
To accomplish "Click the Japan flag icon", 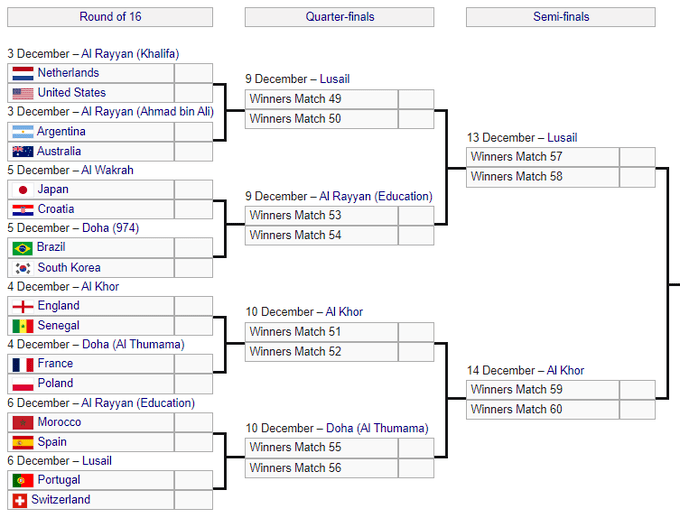I will (x=23, y=190).
